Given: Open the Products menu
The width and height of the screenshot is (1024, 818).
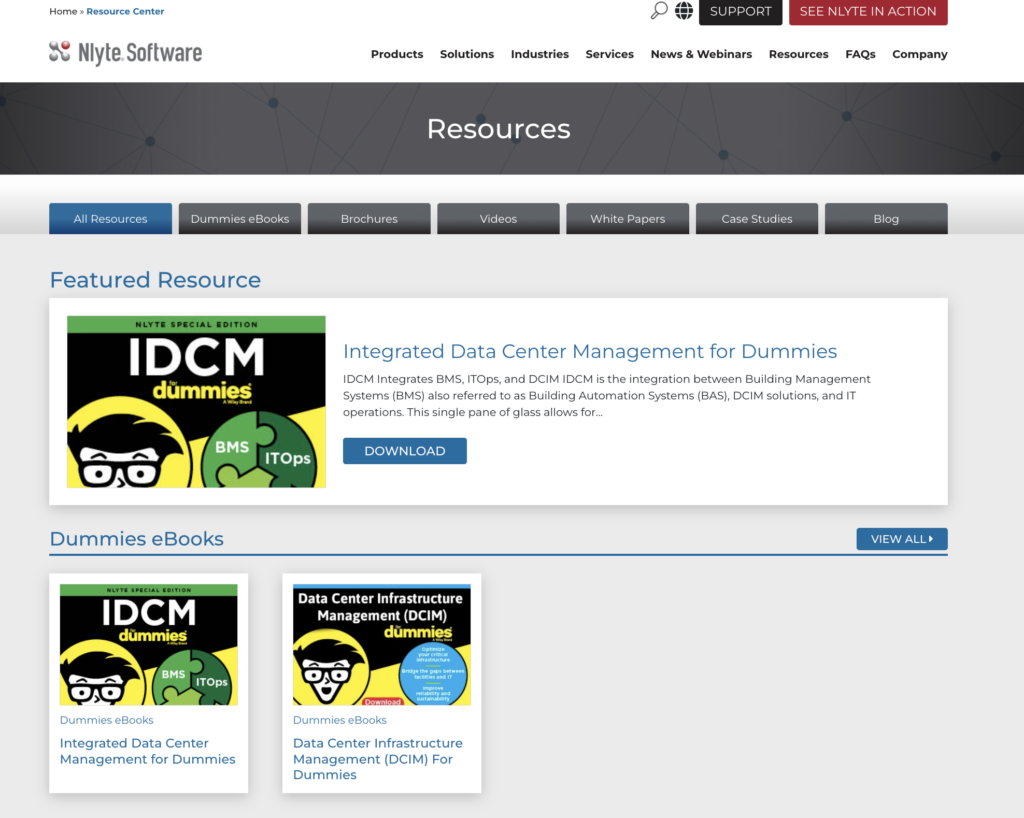Looking at the screenshot, I should point(397,54).
